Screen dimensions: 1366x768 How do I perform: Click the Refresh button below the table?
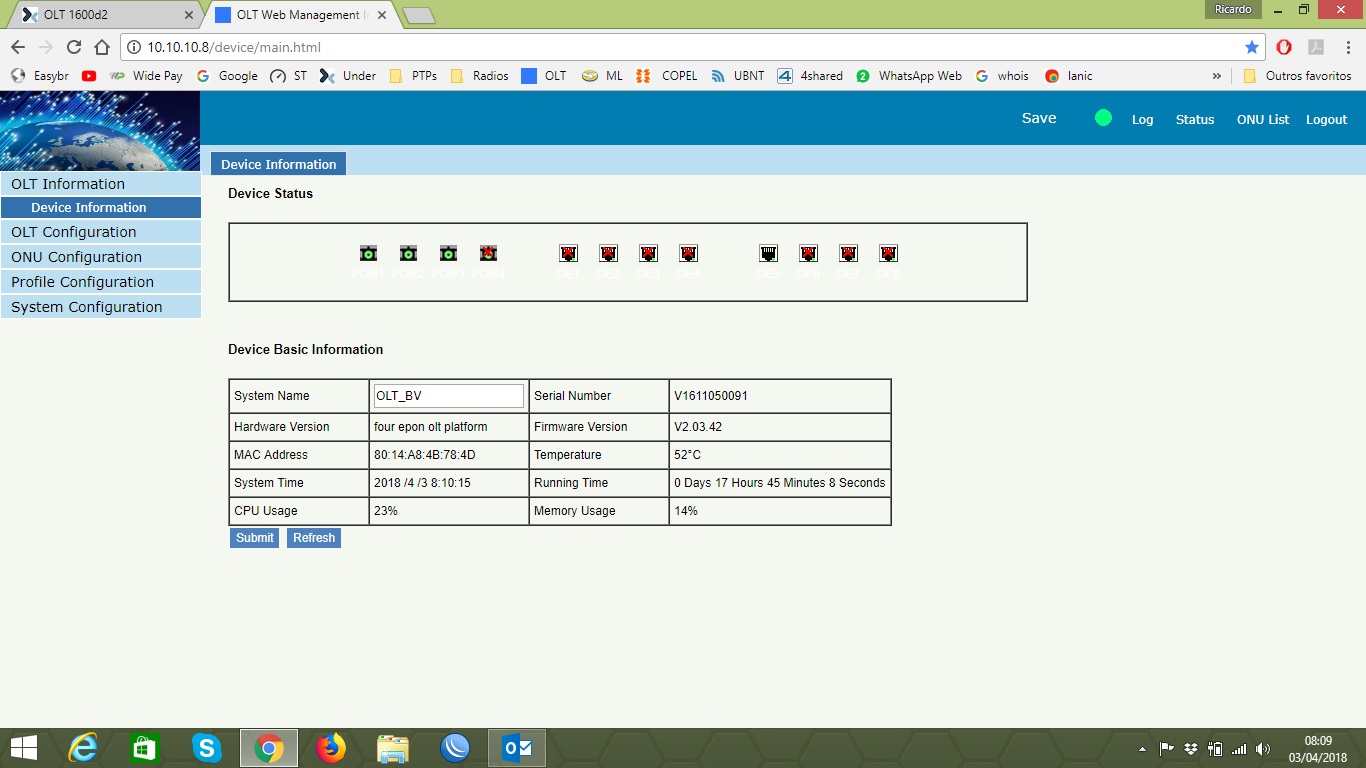pyautogui.click(x=314, y=538)
